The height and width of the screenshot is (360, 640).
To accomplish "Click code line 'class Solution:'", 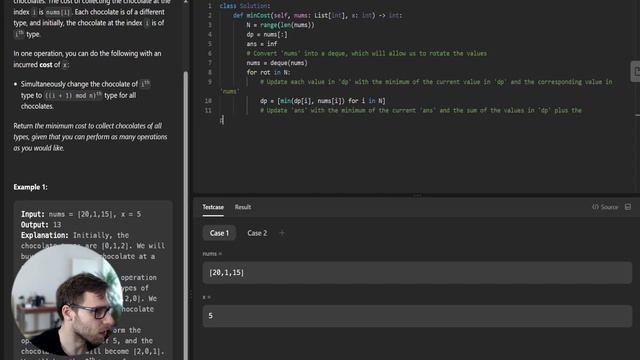I will [244, 6].
